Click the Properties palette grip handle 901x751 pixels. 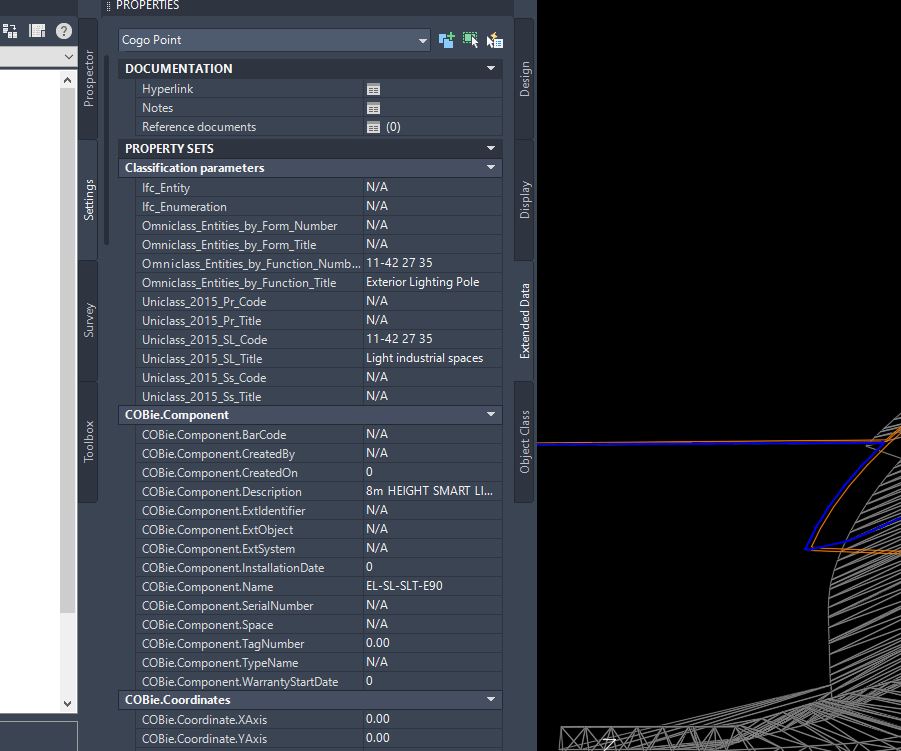[x=108, y=6]
